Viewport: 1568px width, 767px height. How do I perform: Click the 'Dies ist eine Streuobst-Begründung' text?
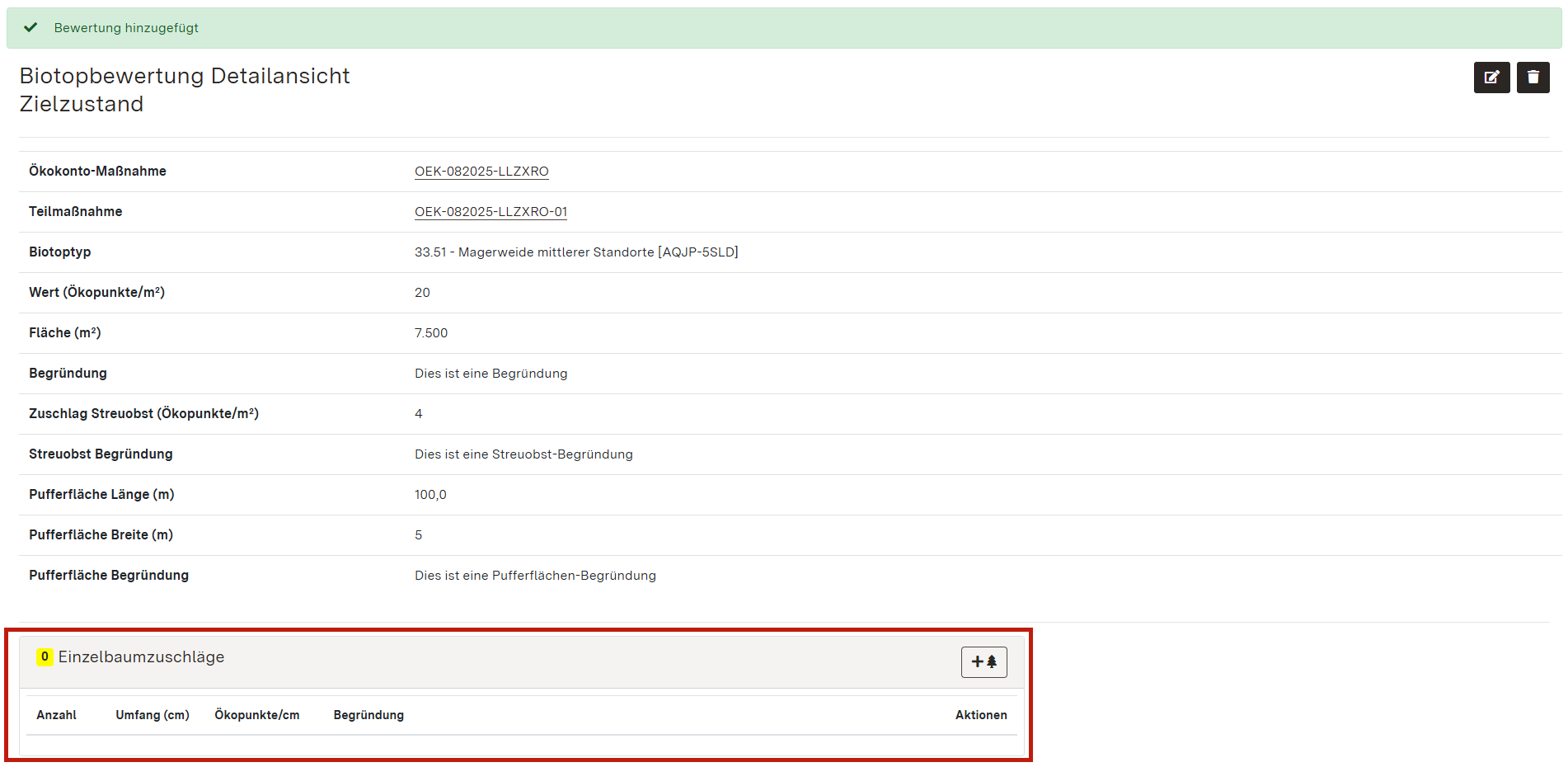click(x=523, y=454)
